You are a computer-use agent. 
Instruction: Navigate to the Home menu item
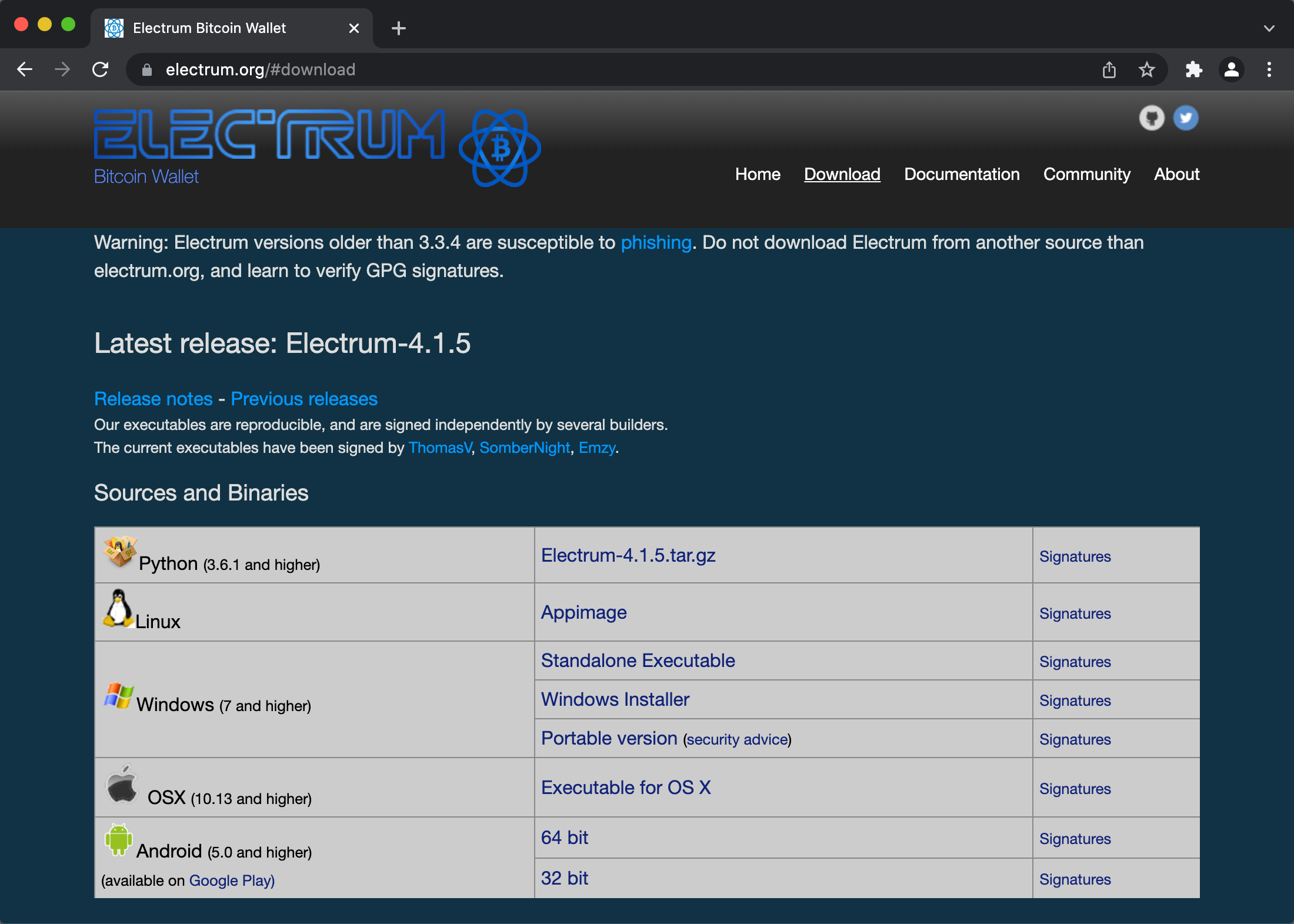(758, 174)
